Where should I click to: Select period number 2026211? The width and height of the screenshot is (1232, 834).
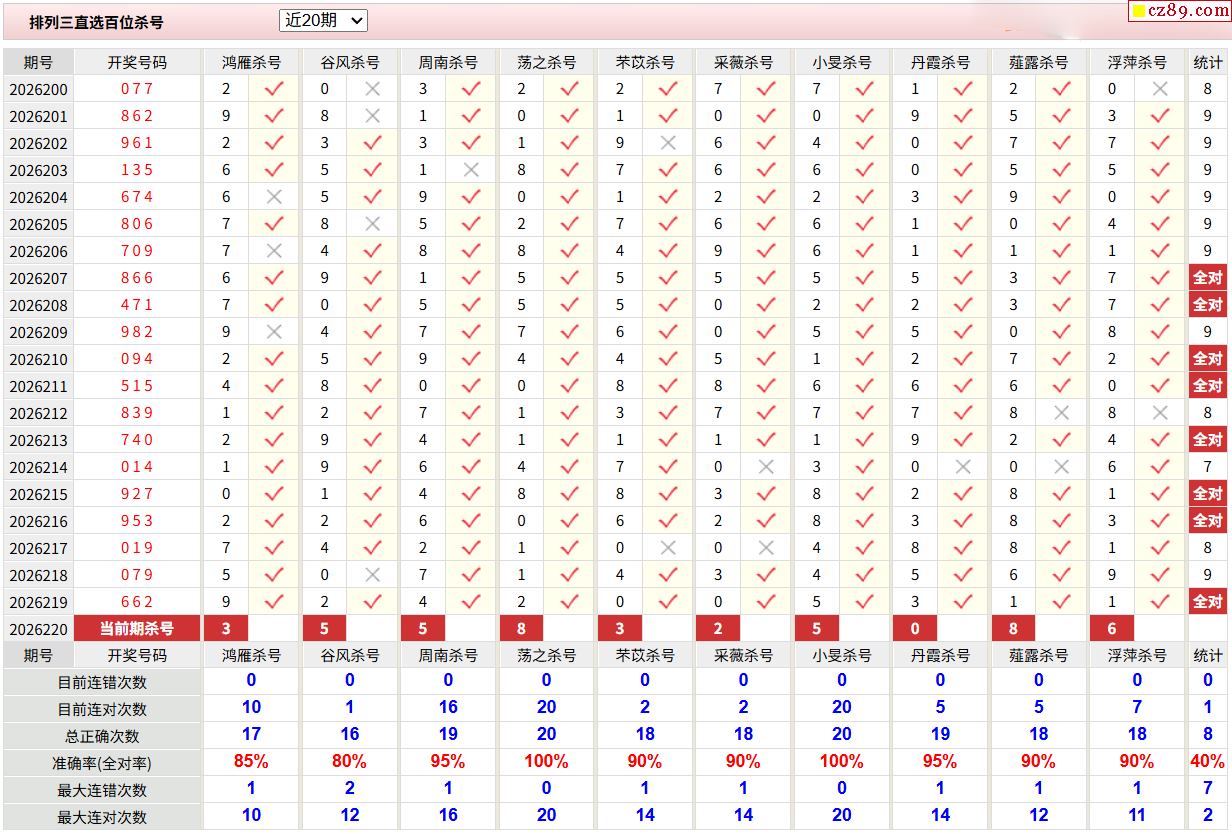click(x=38, y=386)
